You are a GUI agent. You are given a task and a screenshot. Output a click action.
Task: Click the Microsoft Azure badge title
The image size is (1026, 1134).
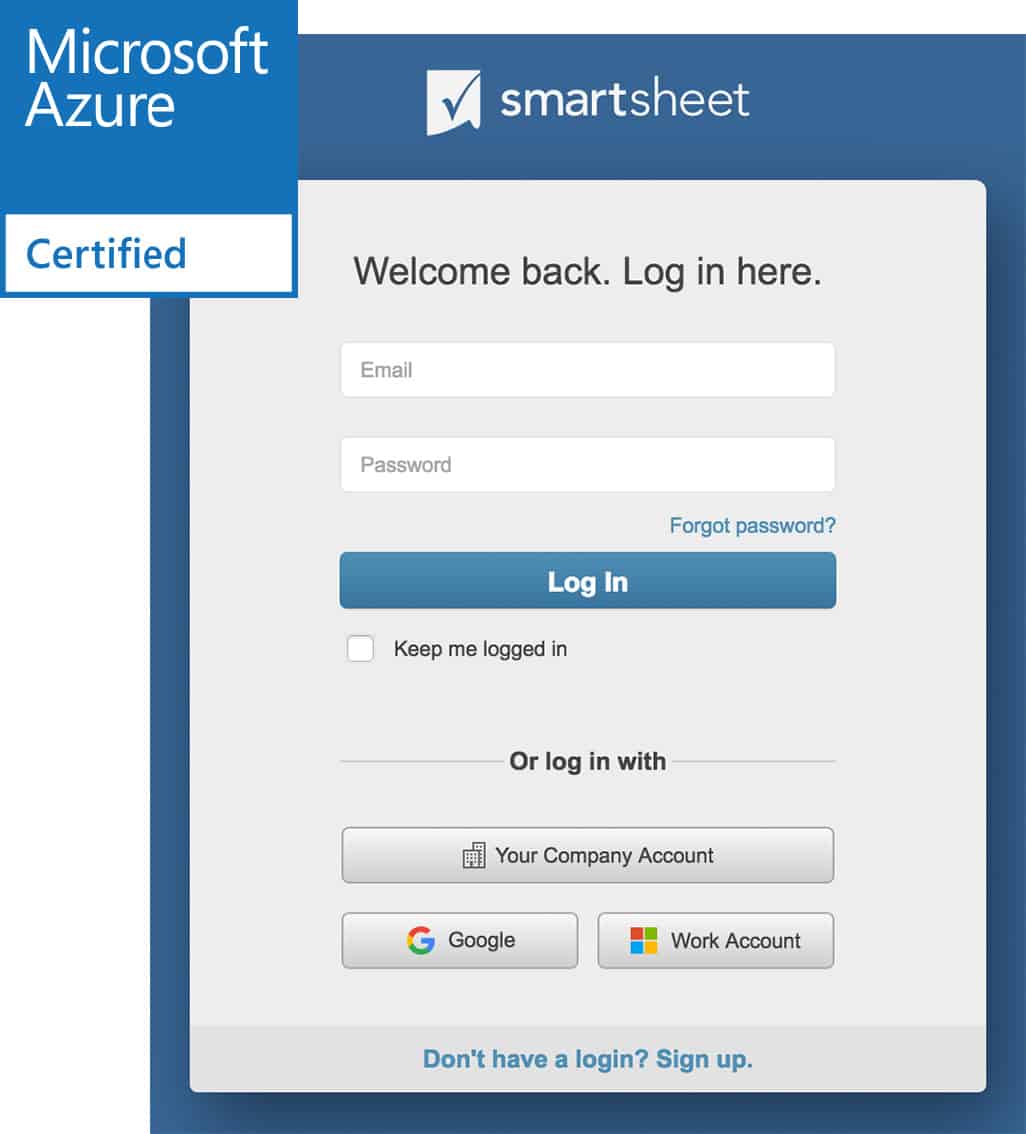[x=147, y=78]
